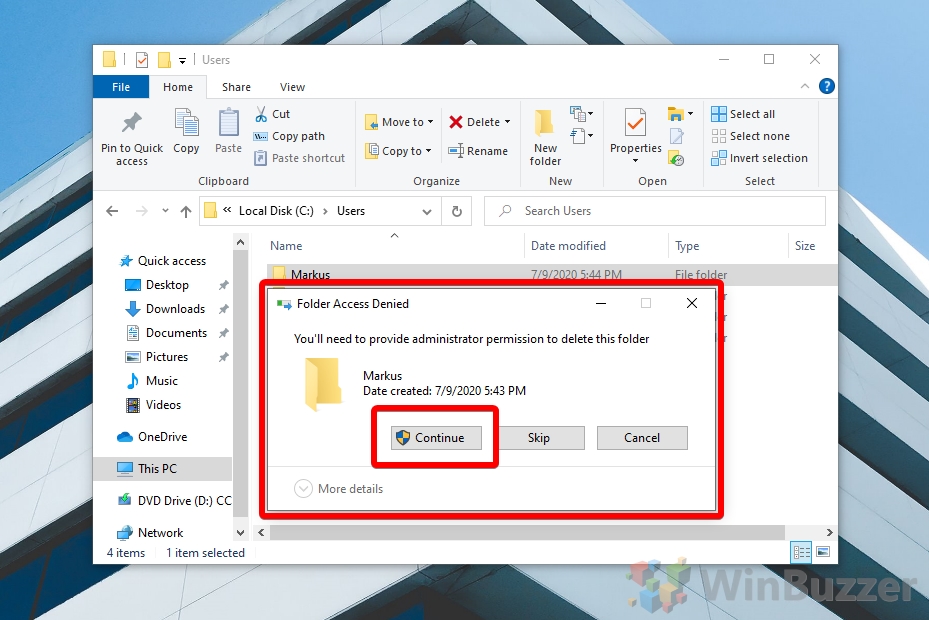Click the Properties checkmark icon
This screenshot has width=929, height=620.
tap(635, 123)
